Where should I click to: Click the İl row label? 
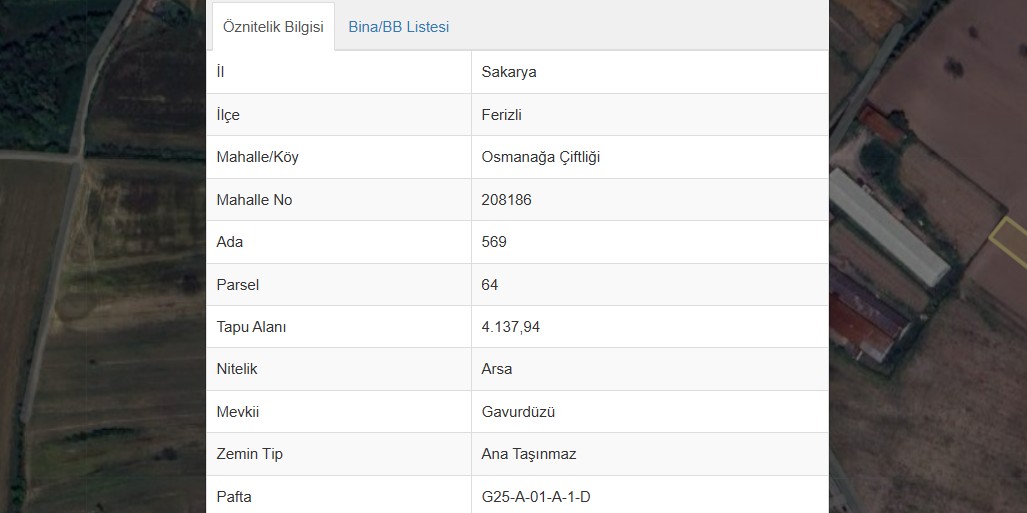tap(220, 72)
